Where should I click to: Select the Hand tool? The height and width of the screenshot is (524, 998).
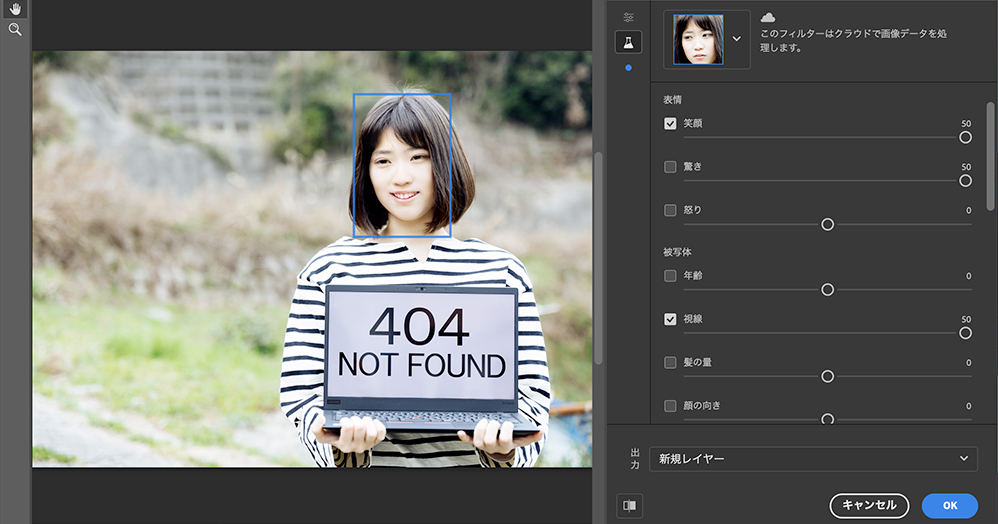[x=15, y=9]
